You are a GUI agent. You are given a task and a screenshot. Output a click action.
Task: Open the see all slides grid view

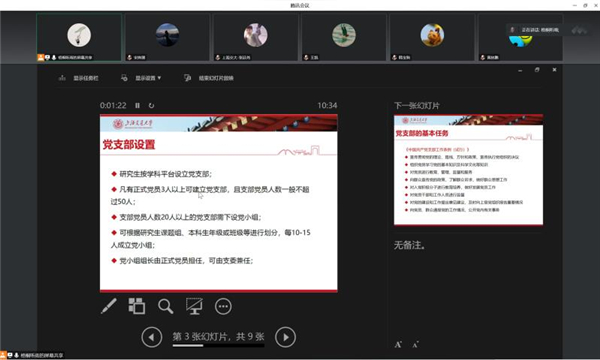coord(137,306)
